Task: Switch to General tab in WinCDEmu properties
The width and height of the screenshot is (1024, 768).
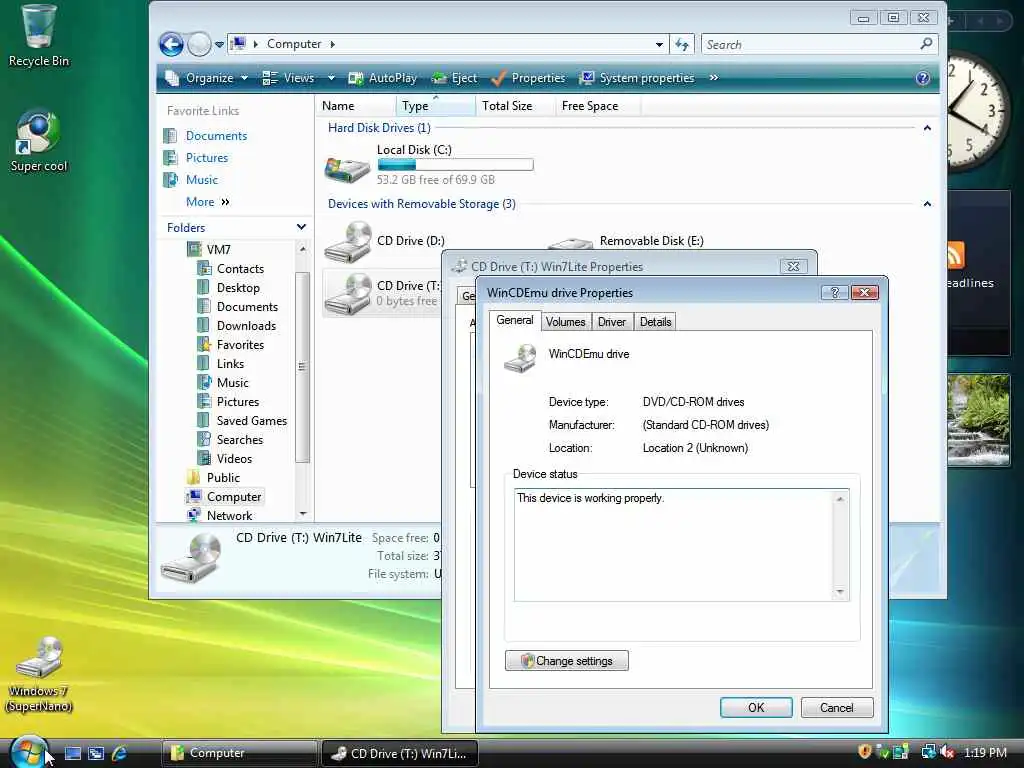Action: (x=515, y=320)
